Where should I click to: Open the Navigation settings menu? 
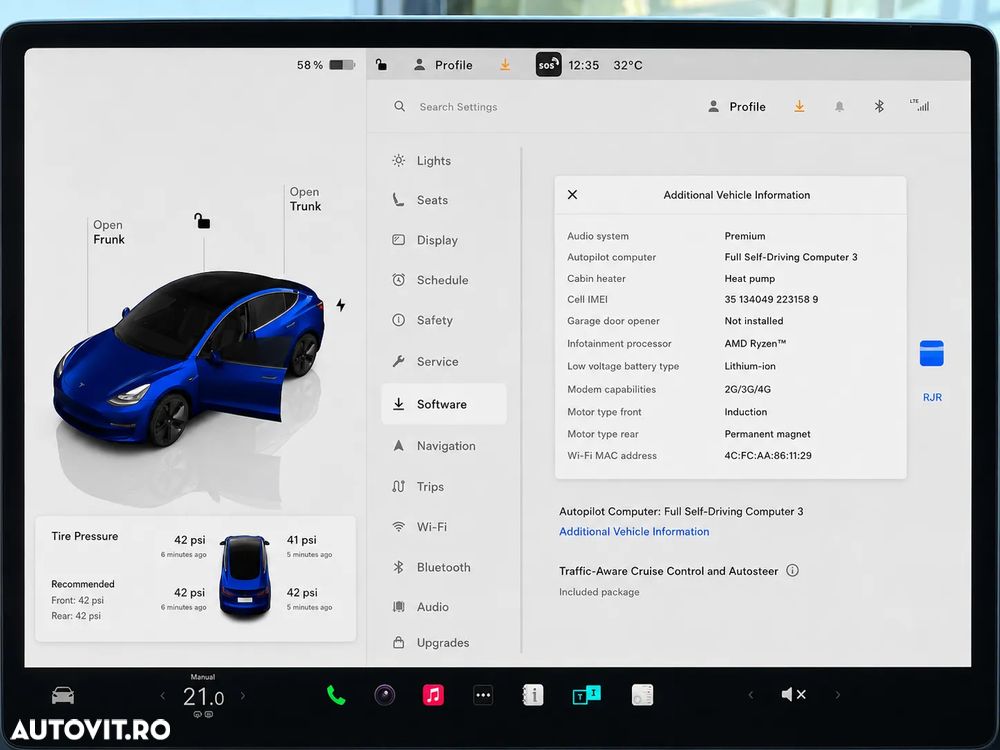tap(434, 446)
